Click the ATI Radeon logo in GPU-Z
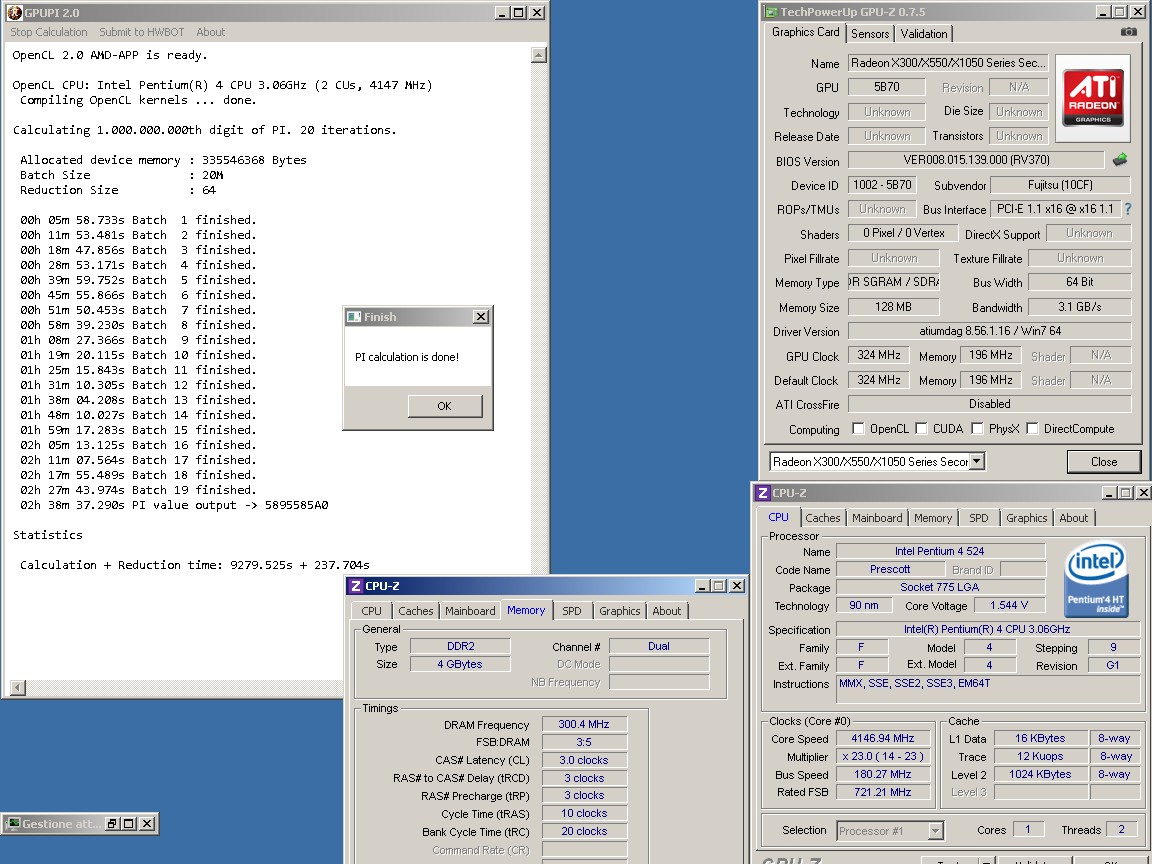 [x=1092, y=98]
